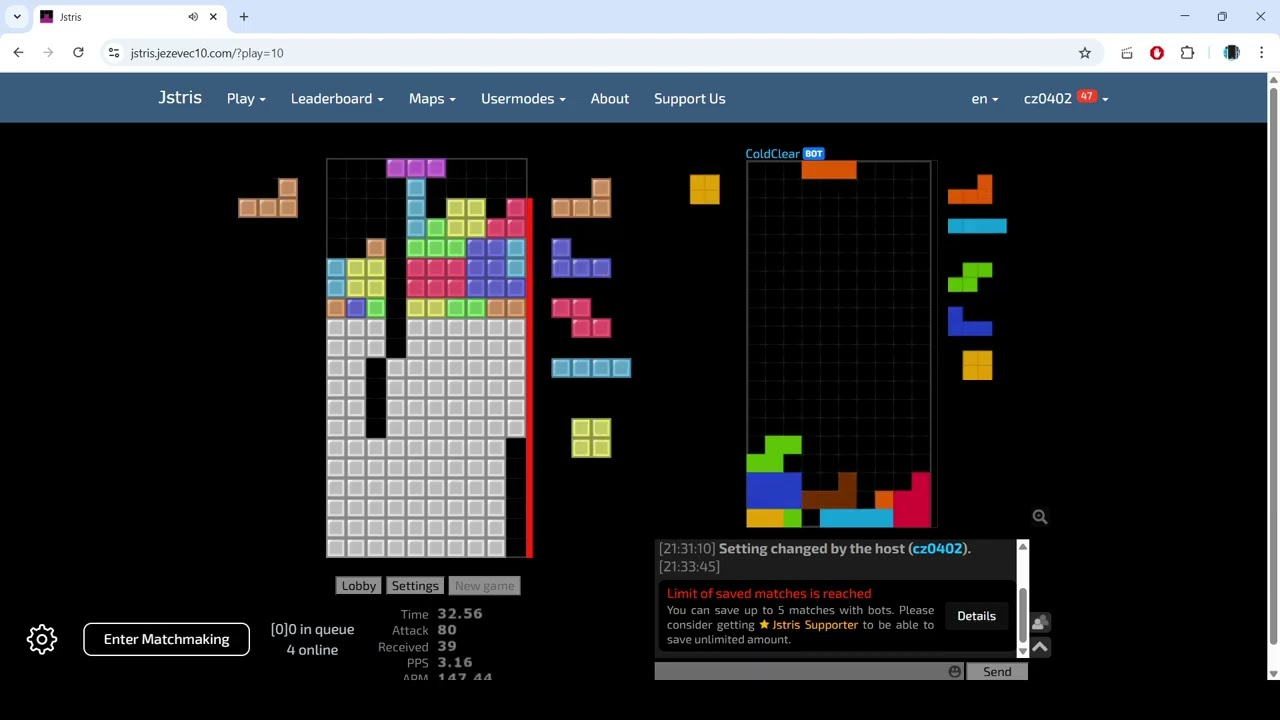
Task: Collapse chat with the up-arrow icon
Action: [1040, 647]
